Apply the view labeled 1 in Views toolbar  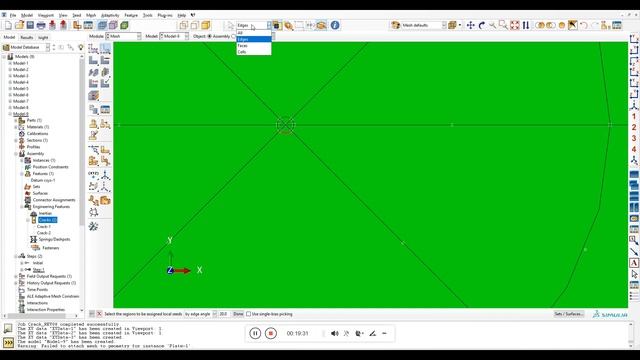coord(634,117)
